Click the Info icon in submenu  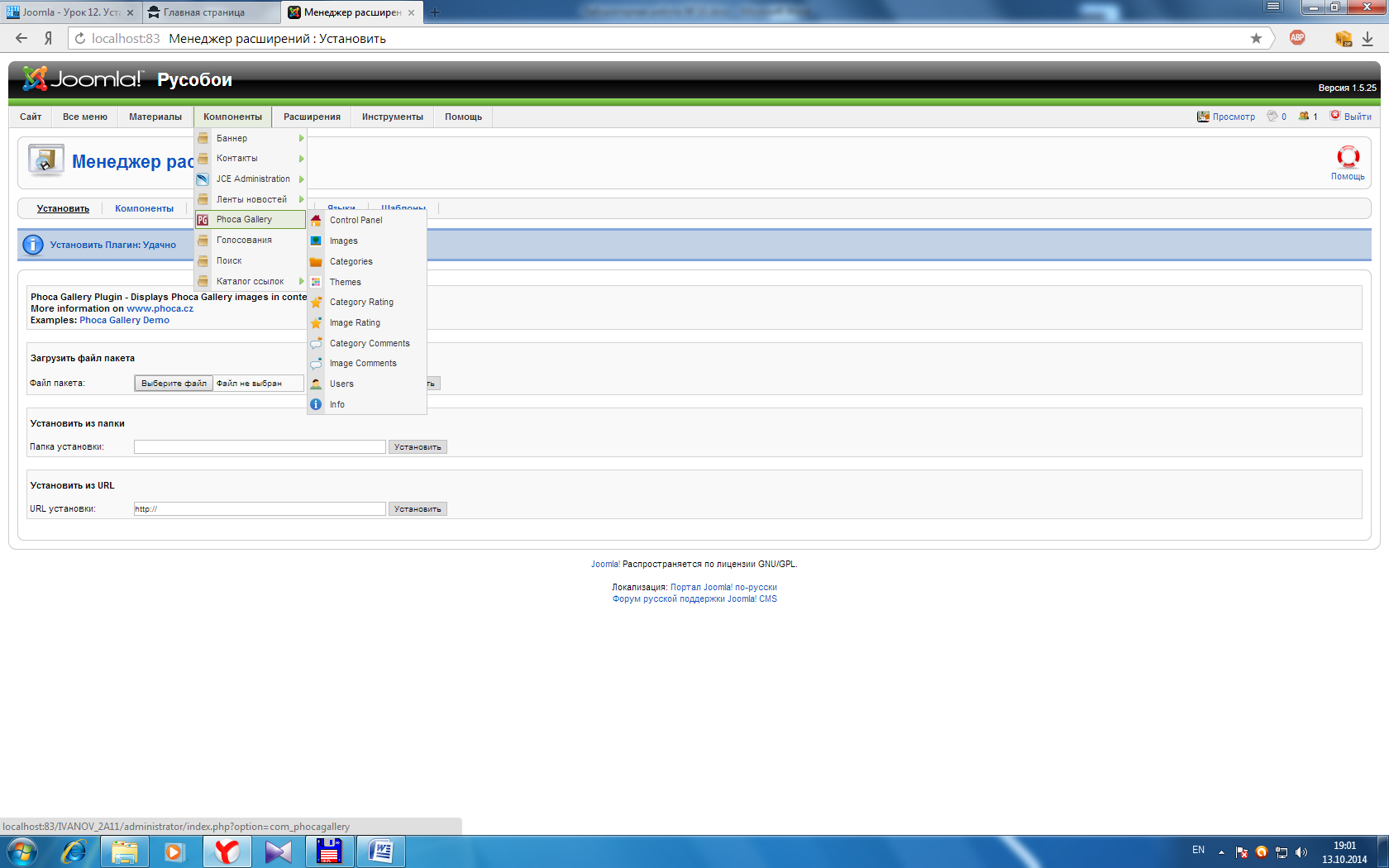click(316, 404)
